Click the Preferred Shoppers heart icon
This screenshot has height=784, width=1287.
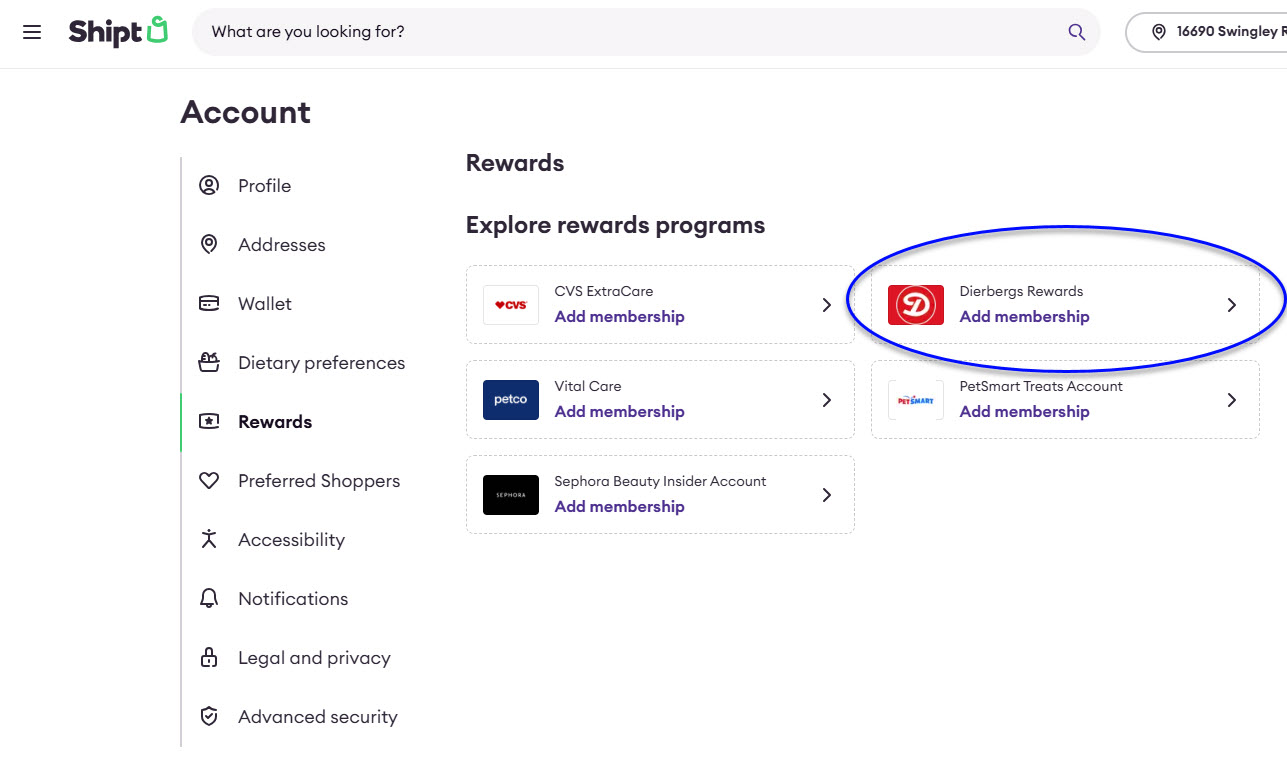point(209,481)
